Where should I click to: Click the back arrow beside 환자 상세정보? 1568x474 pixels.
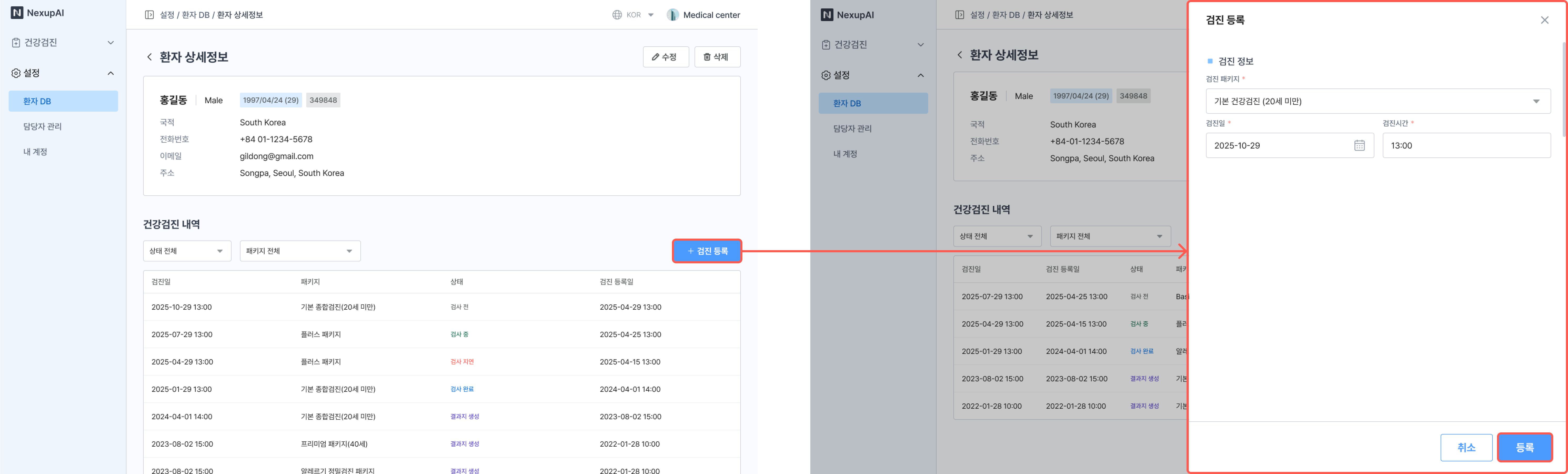pyautogui.click(x=149, y=57)
